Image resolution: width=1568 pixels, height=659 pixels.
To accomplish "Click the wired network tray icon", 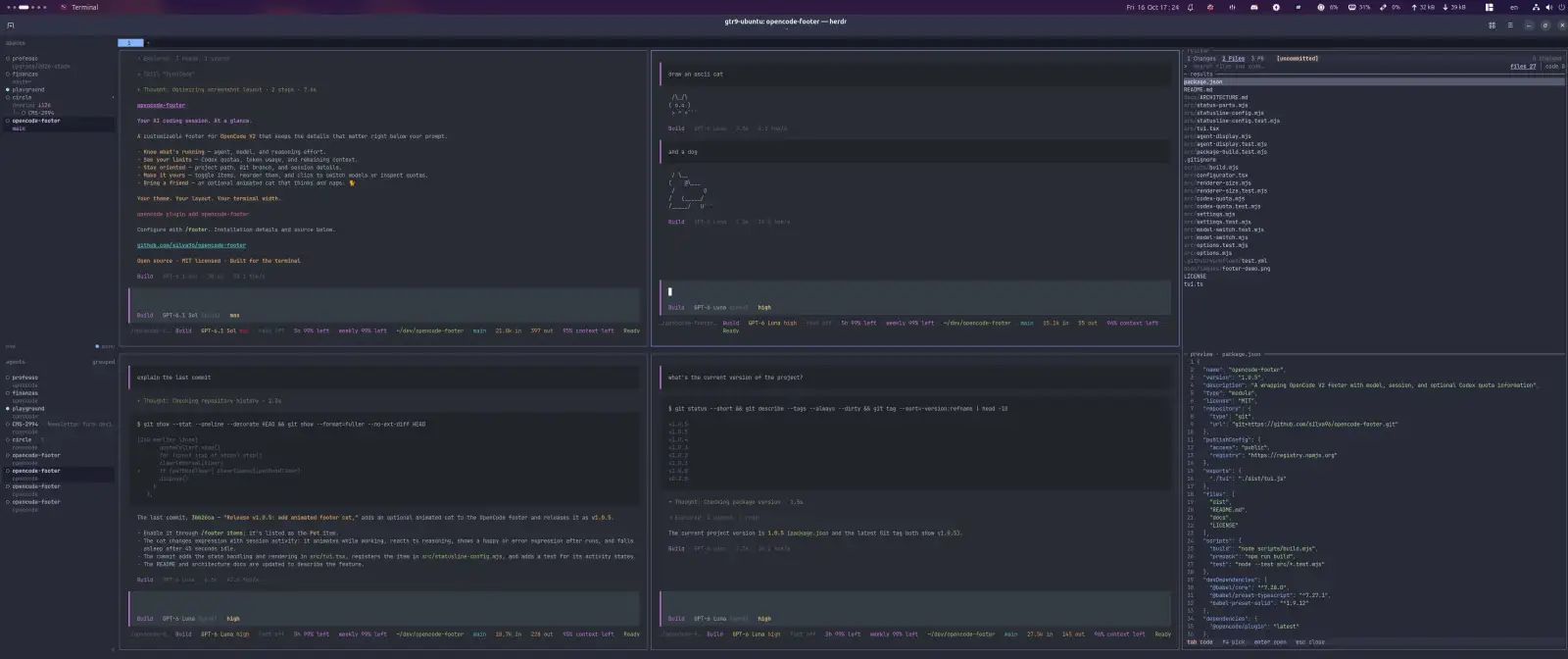I will click(x=1536, y=7).
